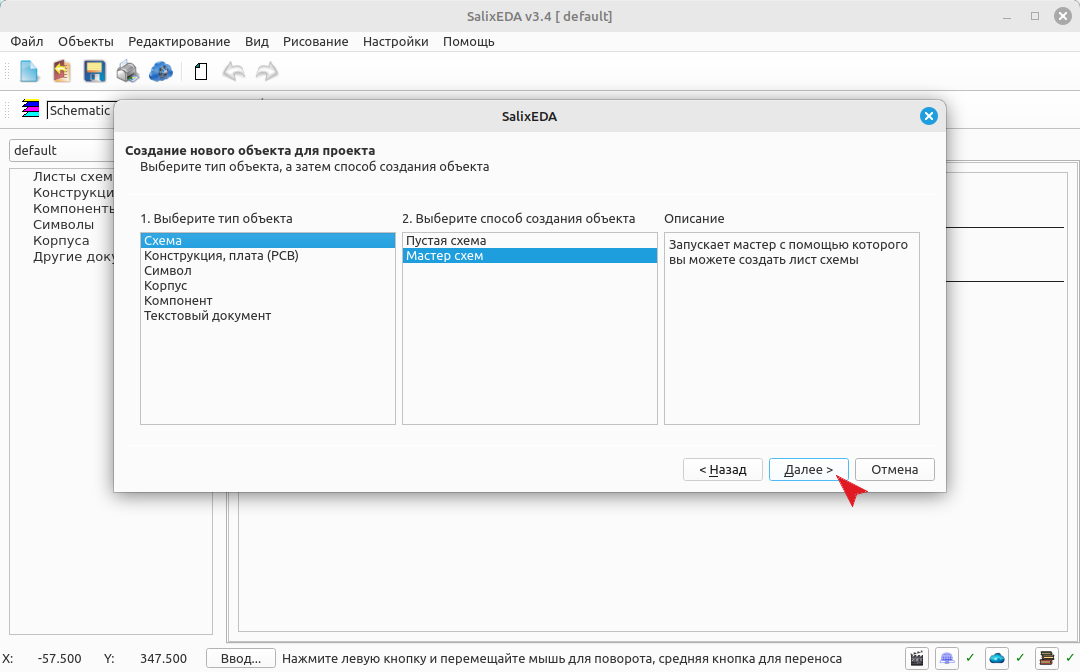The image size is (1080, 672).
Task: Select Другие документы in project tree
Action: pyautogui.click(x=73, y=257)
